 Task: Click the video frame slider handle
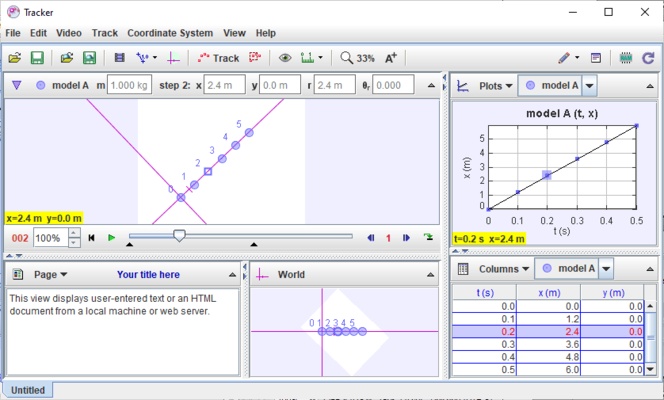click(x=179, y=236)
